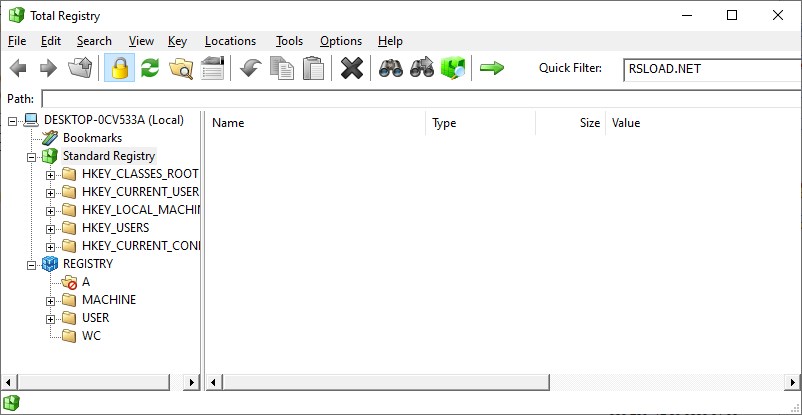
Task: Open the Search menu
Action: (94, 41)
